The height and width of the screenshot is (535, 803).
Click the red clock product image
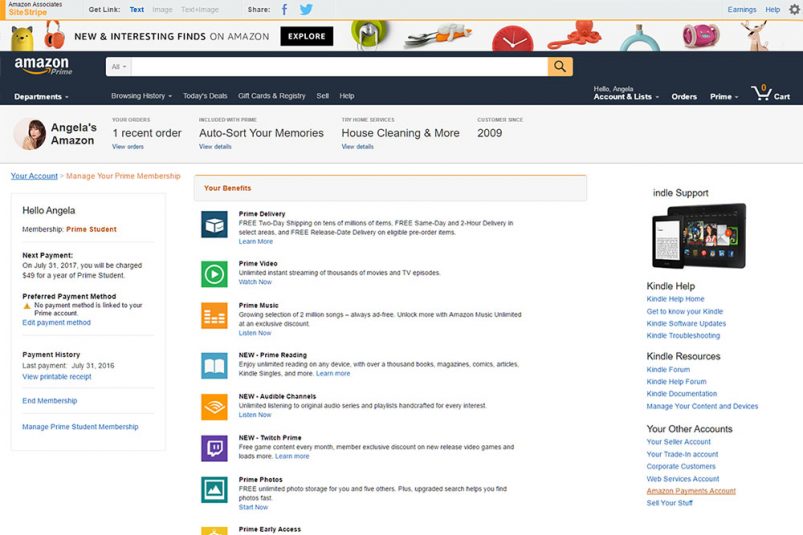tap(513, 39)
